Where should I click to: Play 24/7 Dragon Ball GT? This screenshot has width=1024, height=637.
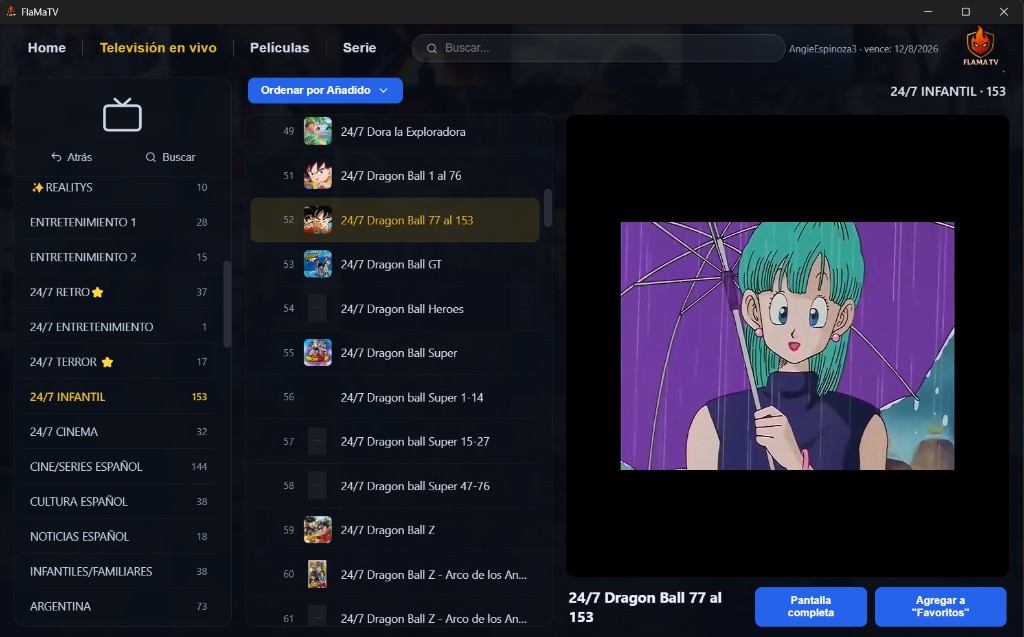pyautogui.click(x=395, y=264)
